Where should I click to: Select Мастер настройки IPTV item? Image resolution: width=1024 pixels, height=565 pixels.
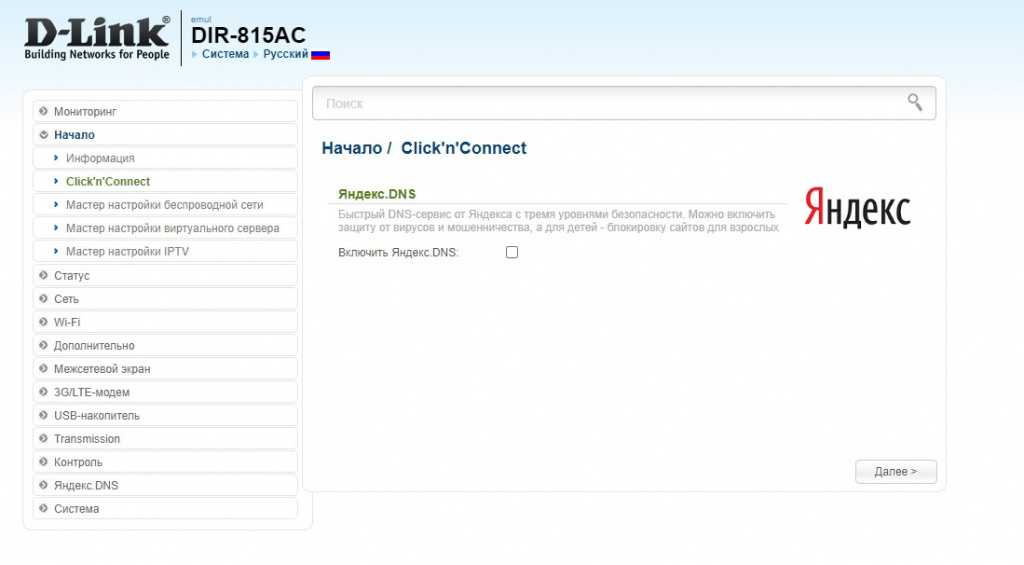127,252
